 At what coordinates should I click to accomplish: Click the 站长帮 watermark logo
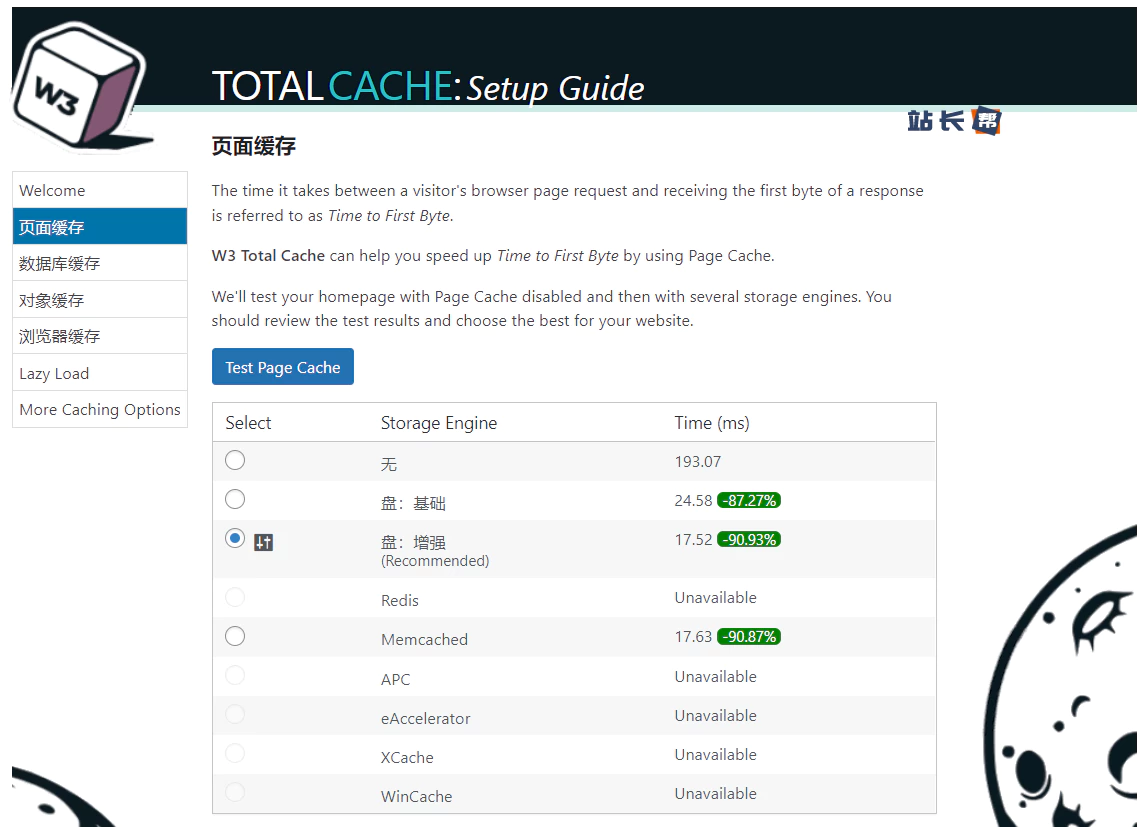point(953,121)
